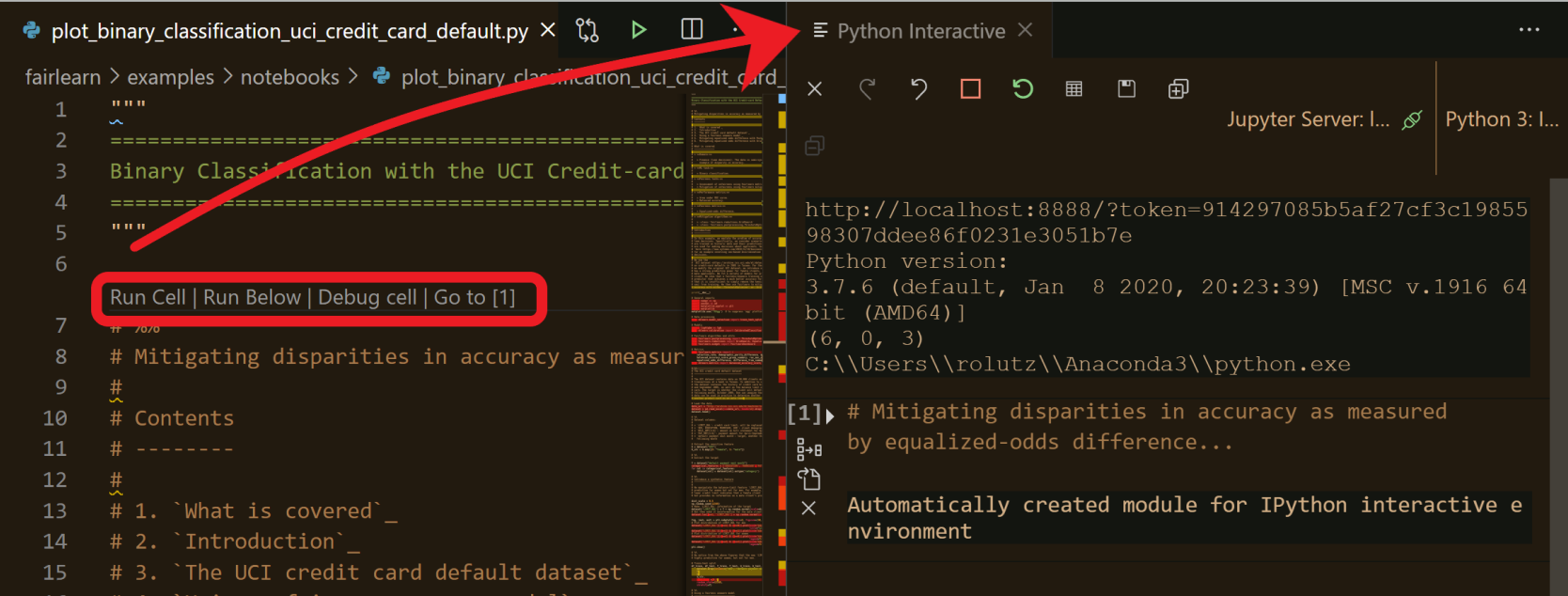Open the fairlearn breadcrumb
The height and width of the screenshot is (596, 1568).
[x=63, y=77]
